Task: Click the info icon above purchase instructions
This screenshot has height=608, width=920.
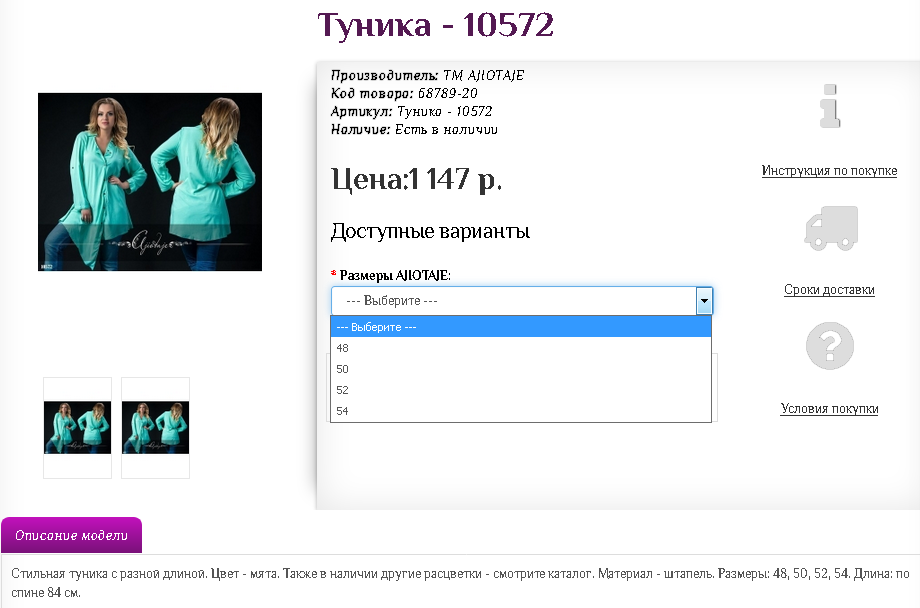Action: [x=830, y=106]
